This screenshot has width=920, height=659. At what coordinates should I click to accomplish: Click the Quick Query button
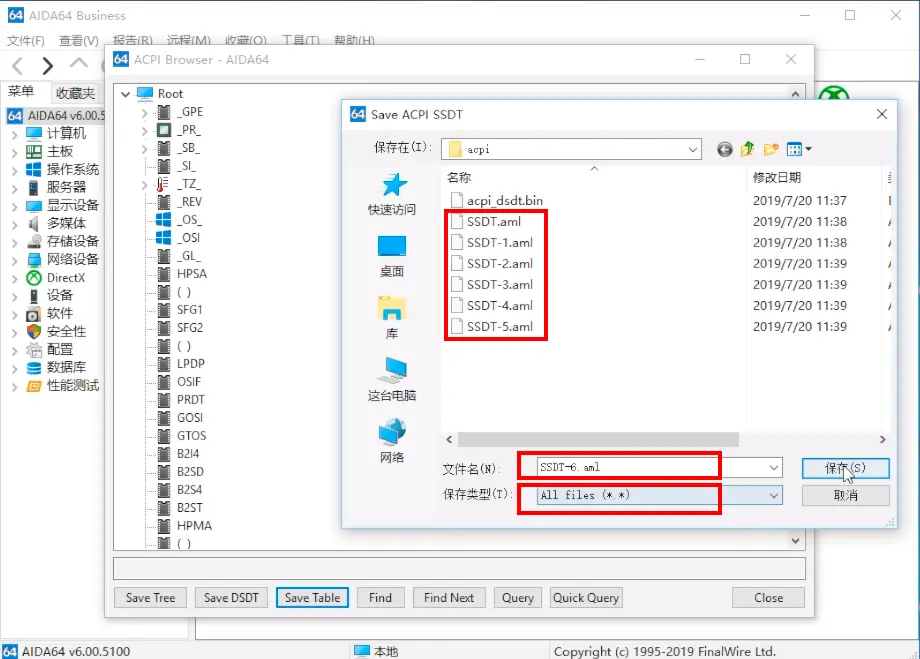click(x=586, y=598)
